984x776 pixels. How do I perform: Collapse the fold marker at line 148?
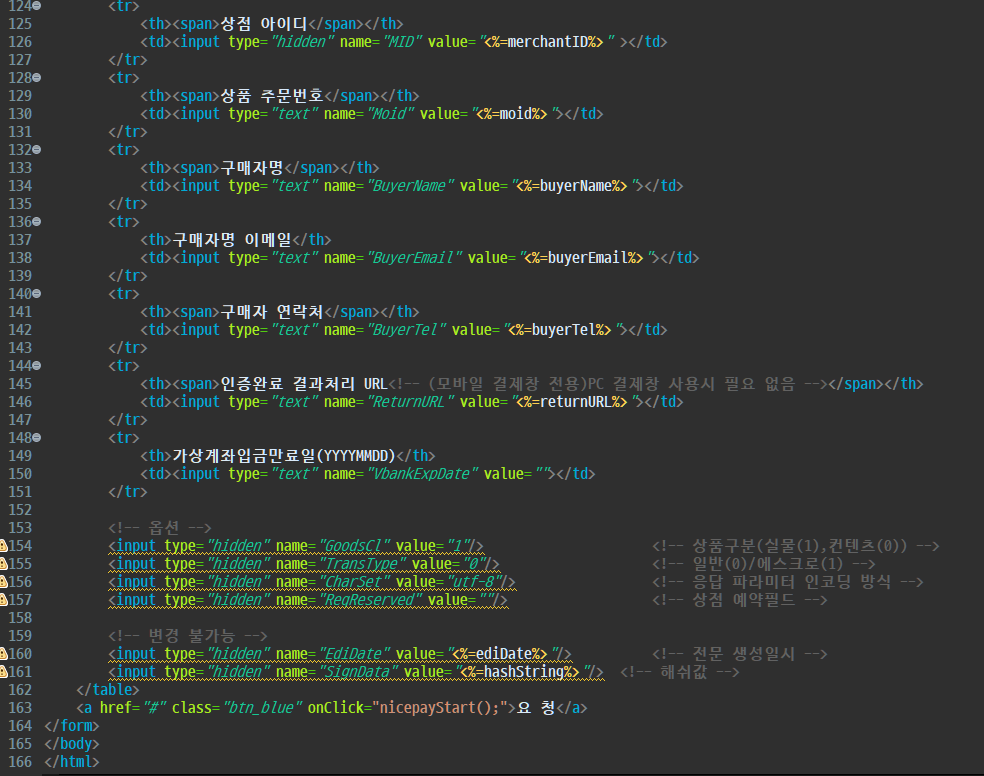(x=36, y=438)
